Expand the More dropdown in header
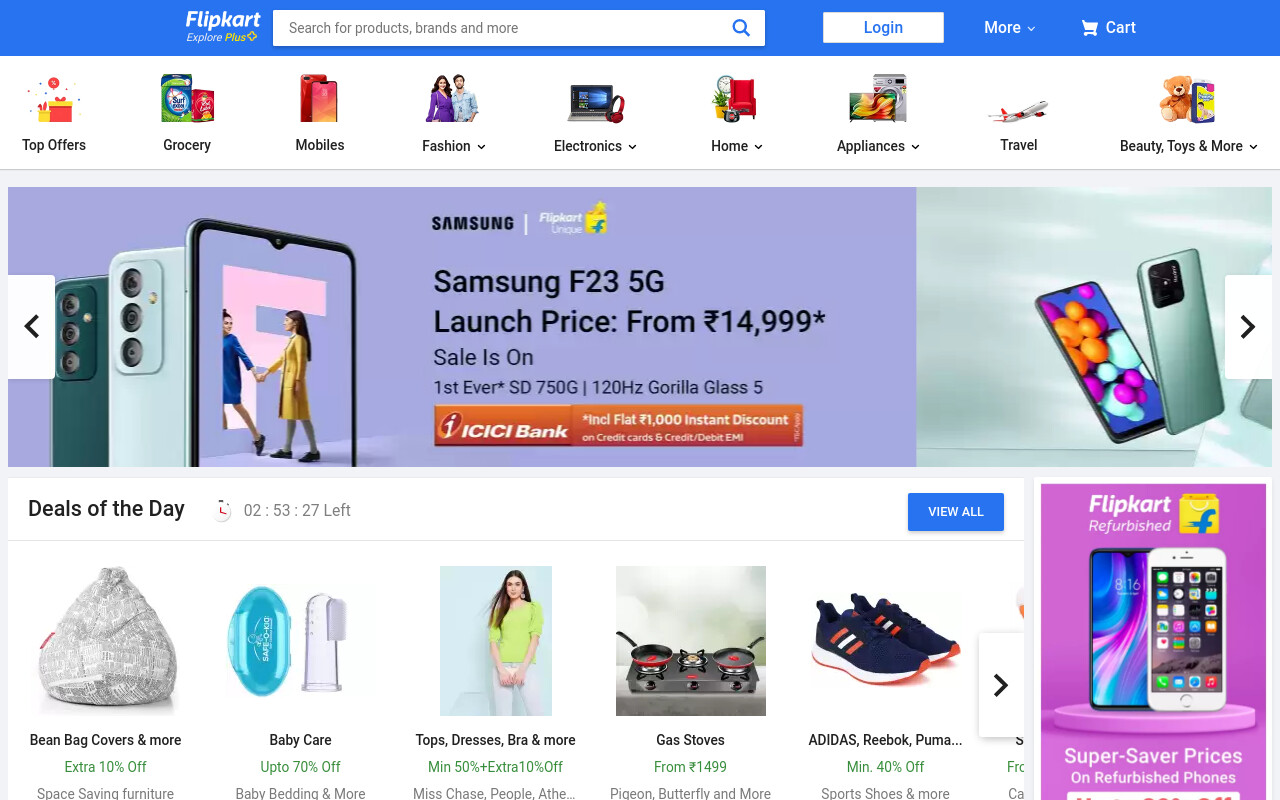The height and width of the screenshot is (800, 1280). [1010, 28]
